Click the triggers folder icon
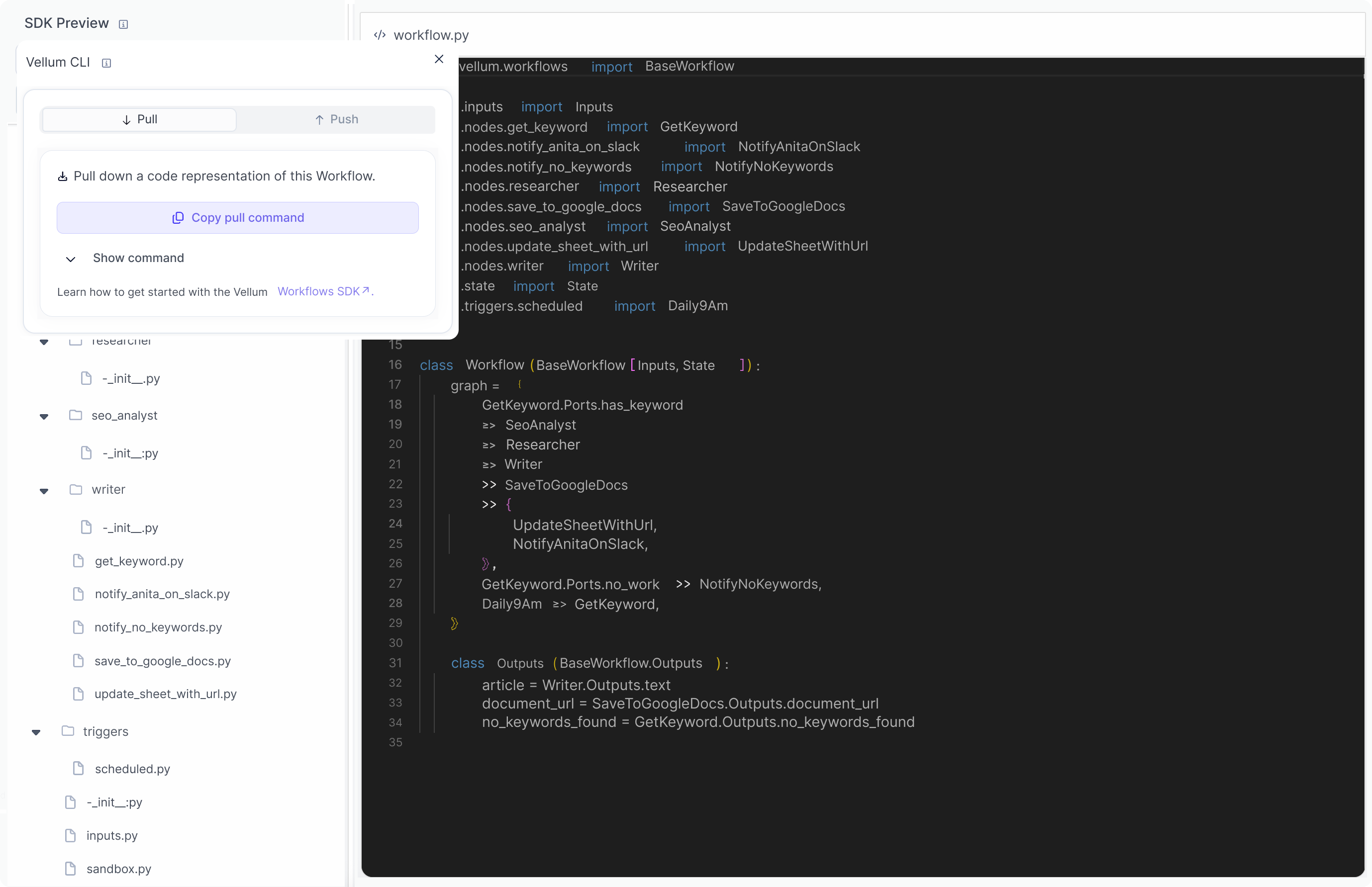This screenshot has height=887, width=1372. tap(68, 731)
